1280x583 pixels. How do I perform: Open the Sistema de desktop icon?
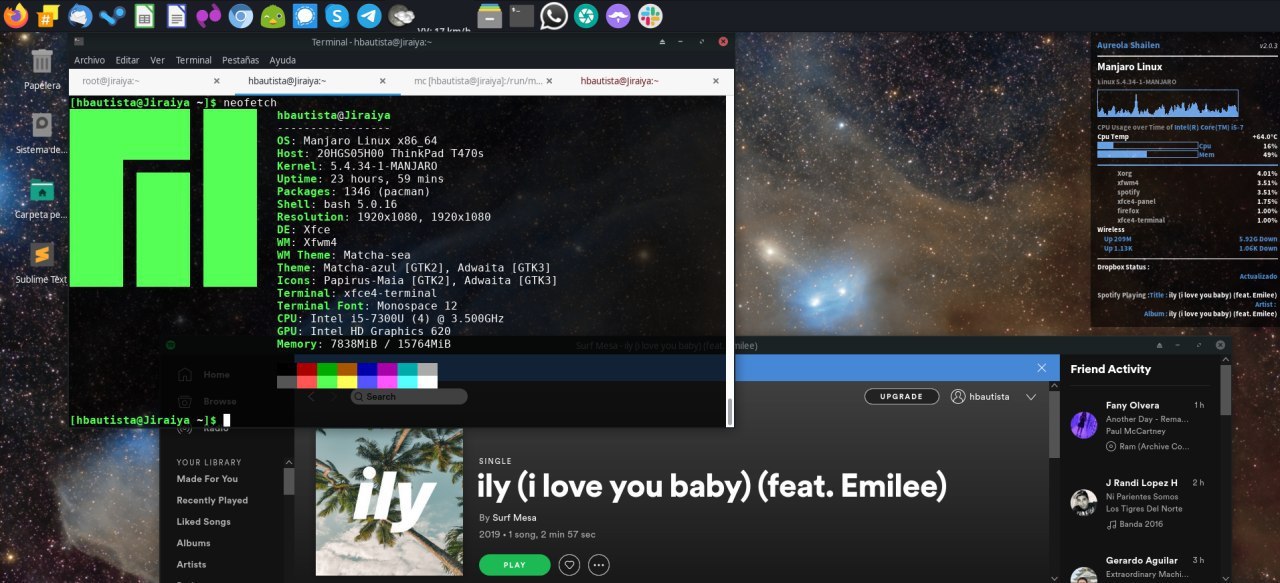42,133
